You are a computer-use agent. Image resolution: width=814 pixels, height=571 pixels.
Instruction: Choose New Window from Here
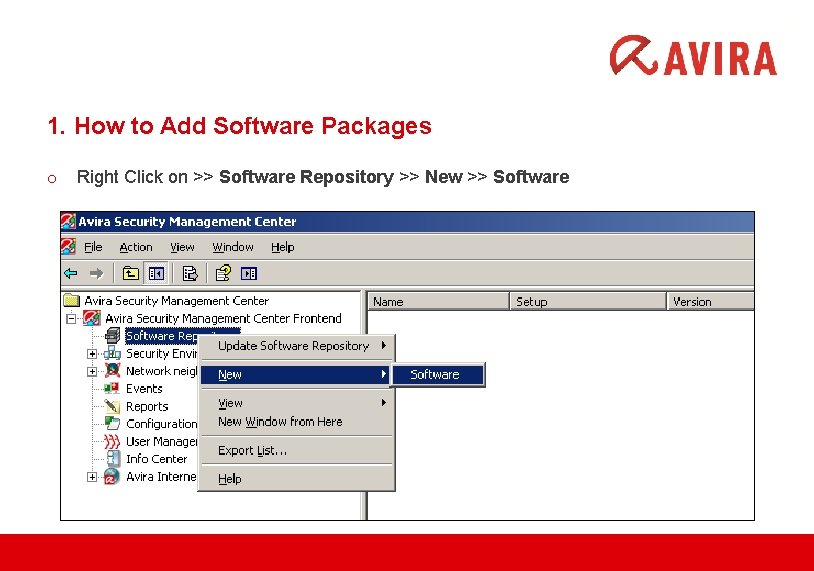tap(296, 422)
